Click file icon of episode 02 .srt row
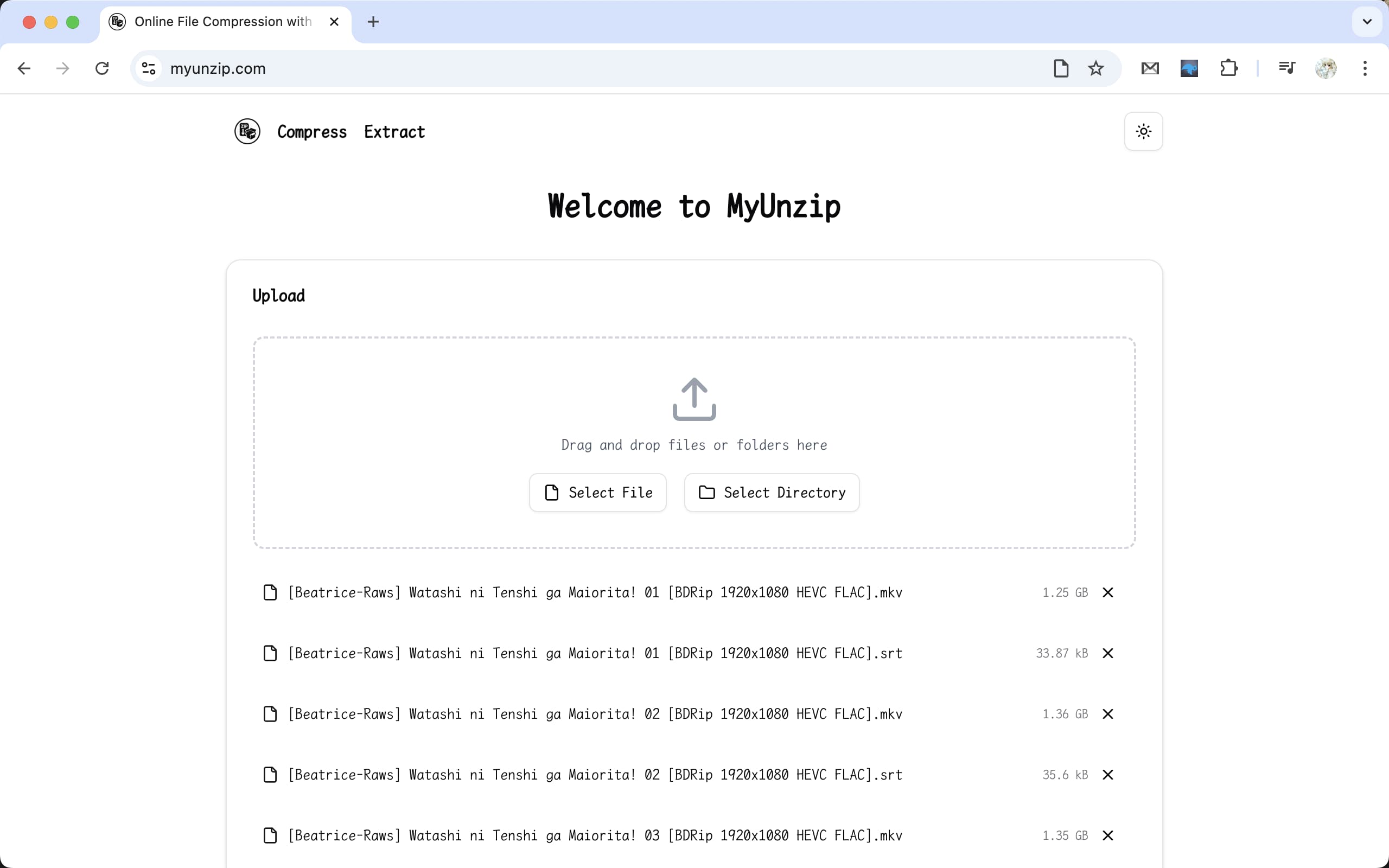Viewport: 1389px width, 868px height. pyautogui.click(x=270, y=775)
